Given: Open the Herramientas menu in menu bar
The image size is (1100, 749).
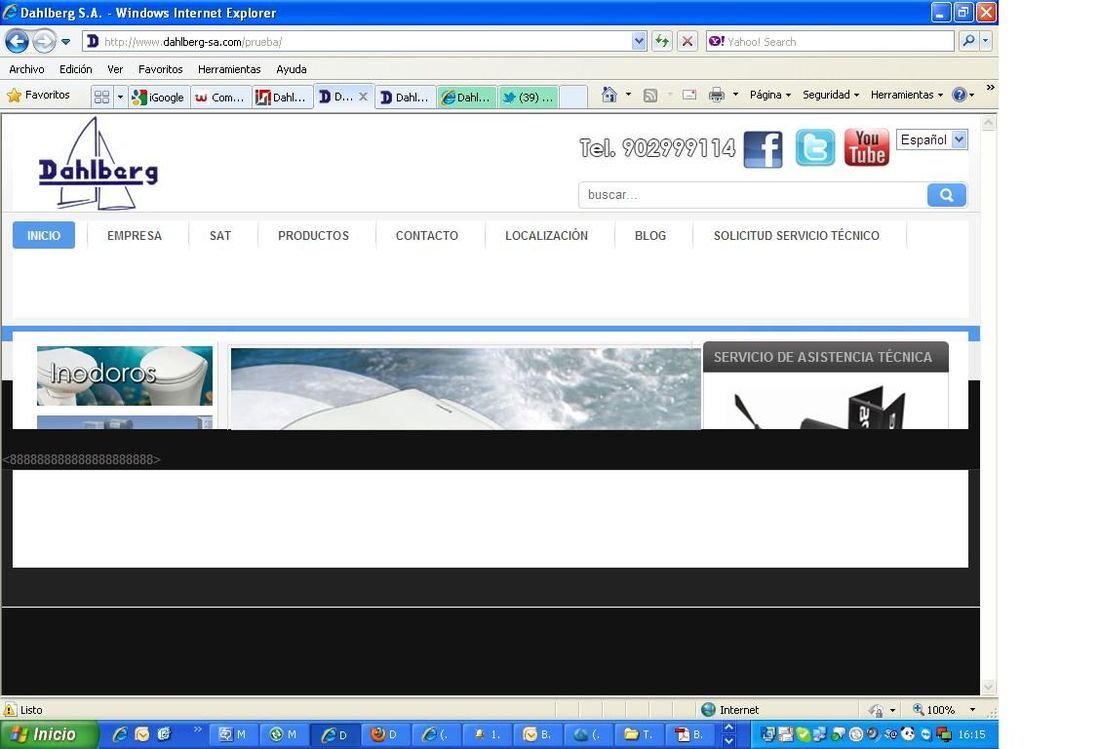Looking at the screenshot, I should pyautogui.click(x=229, y=69).
